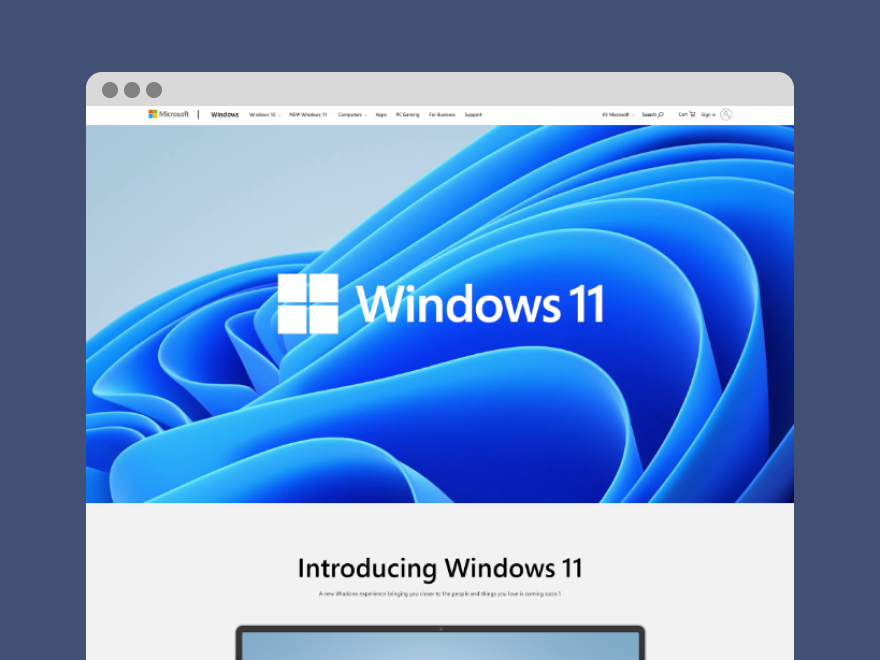Select PC Gaming in the navigation bar
Image resolution: width=880 pixels, height=660 pixels.
click(407, 114)
